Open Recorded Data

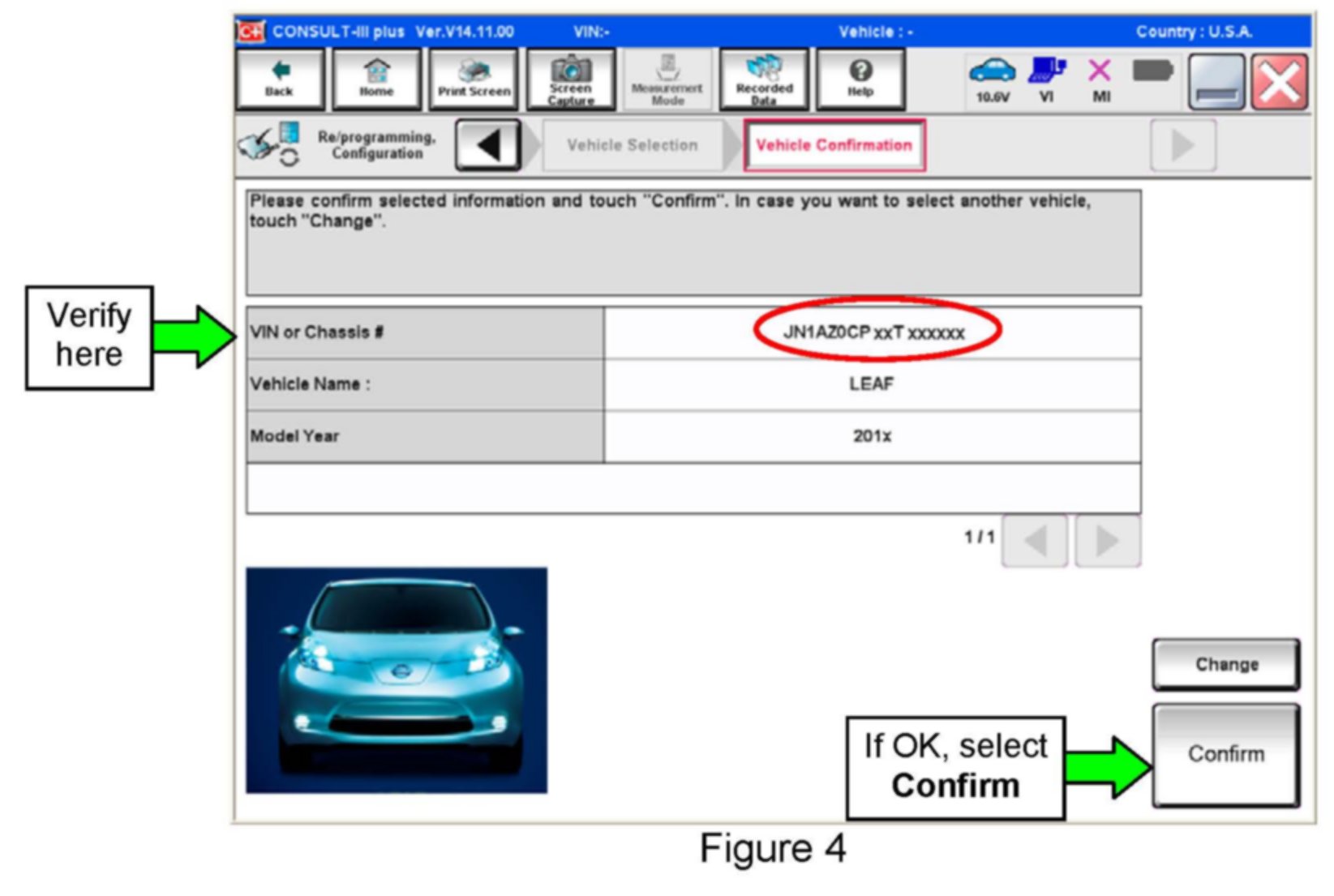764,79
